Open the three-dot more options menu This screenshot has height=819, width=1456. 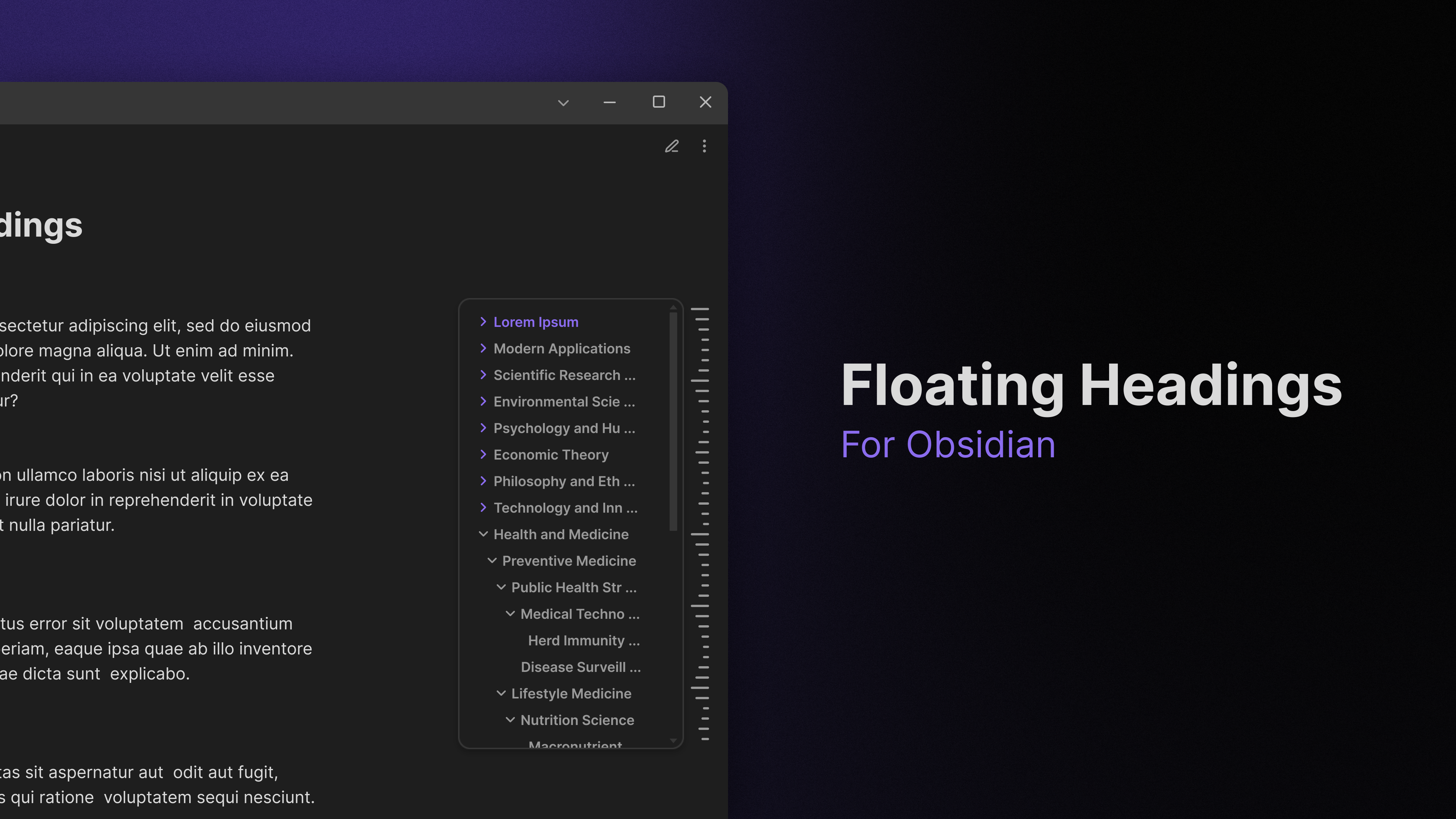(x=704, y=146)
